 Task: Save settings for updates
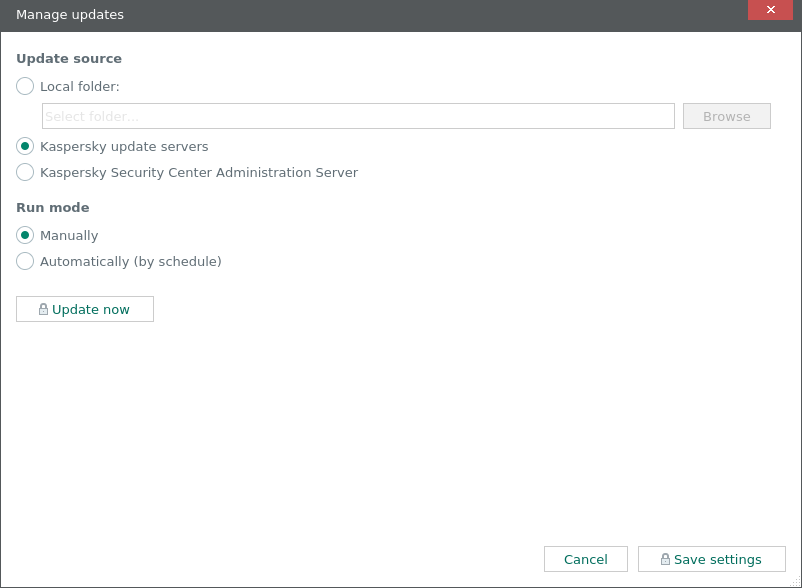[x=711, y=560]
